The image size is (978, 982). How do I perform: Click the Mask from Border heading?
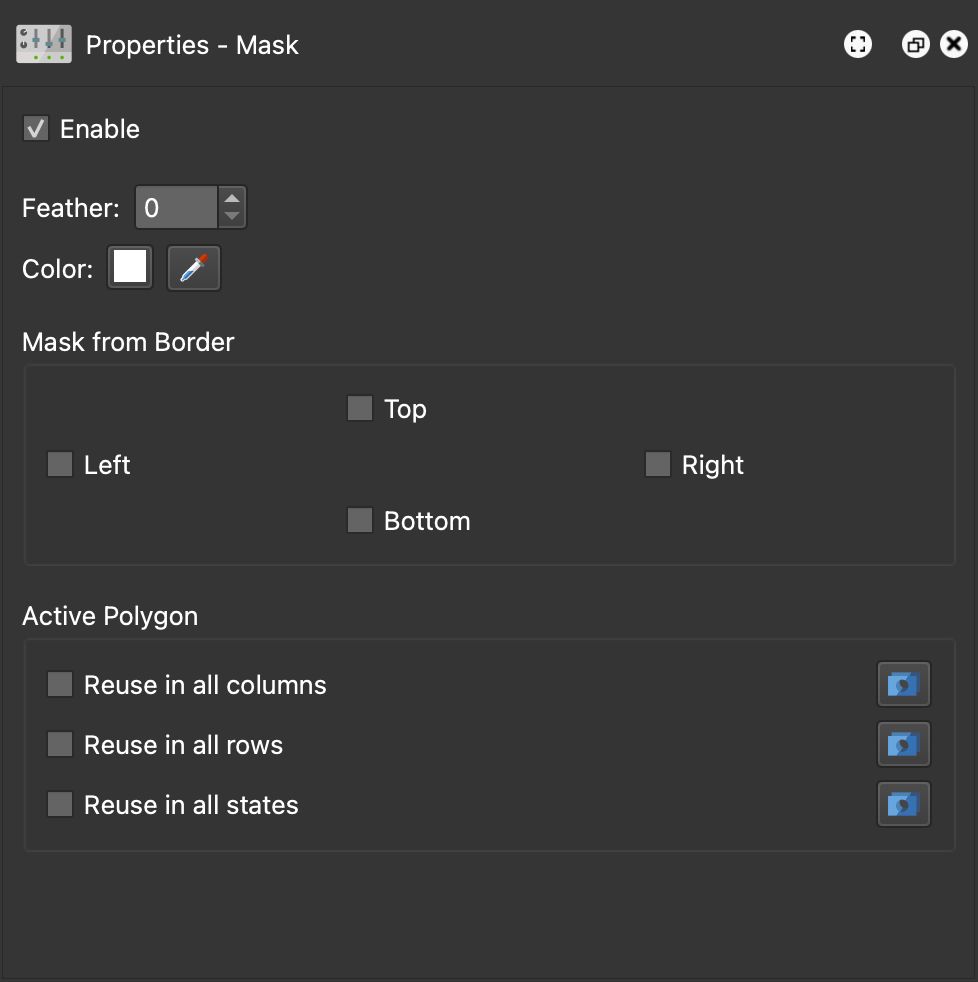pos(128,342)
